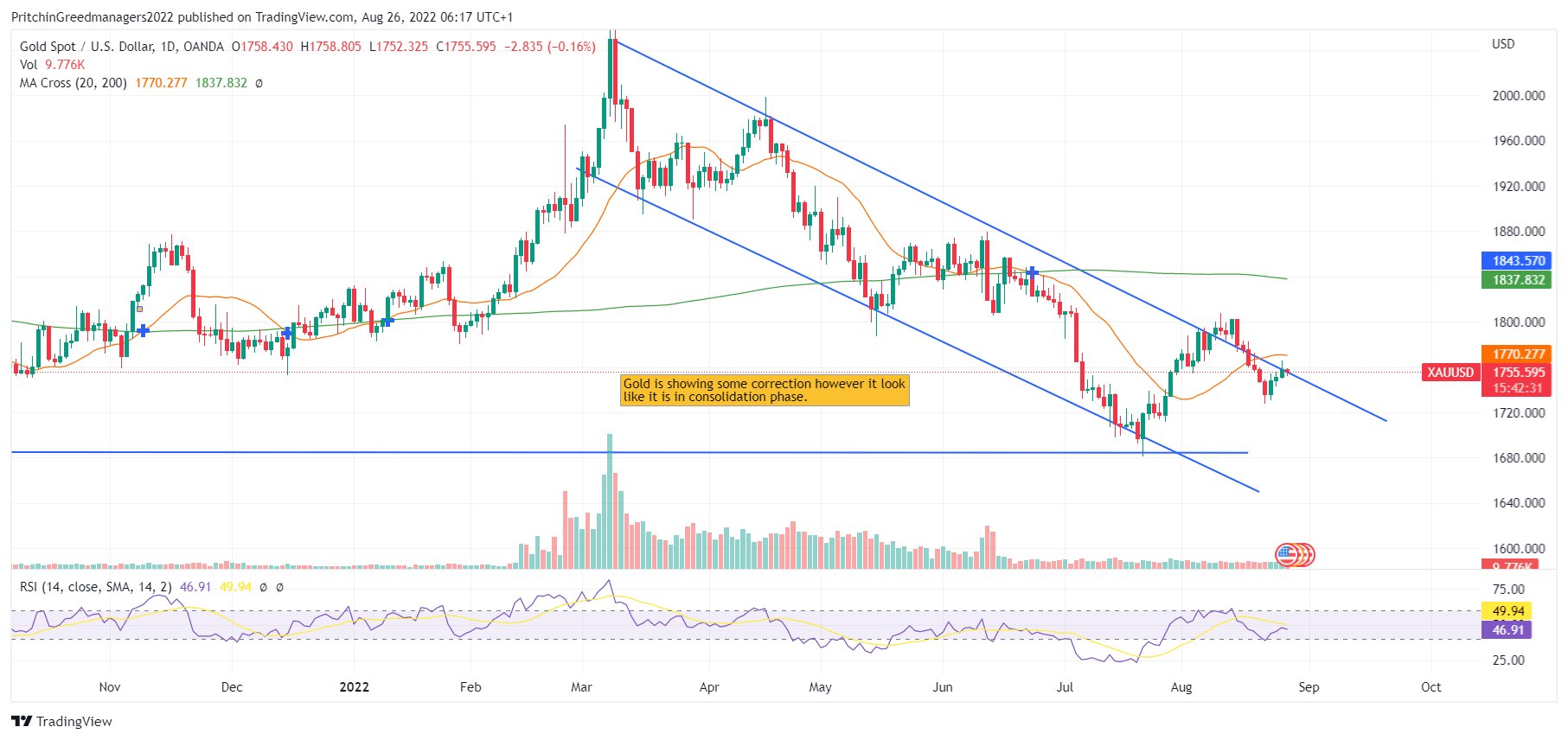Select the MA cross marker in late June
Screen dimensions: 1568x740
coord(1032,272)
